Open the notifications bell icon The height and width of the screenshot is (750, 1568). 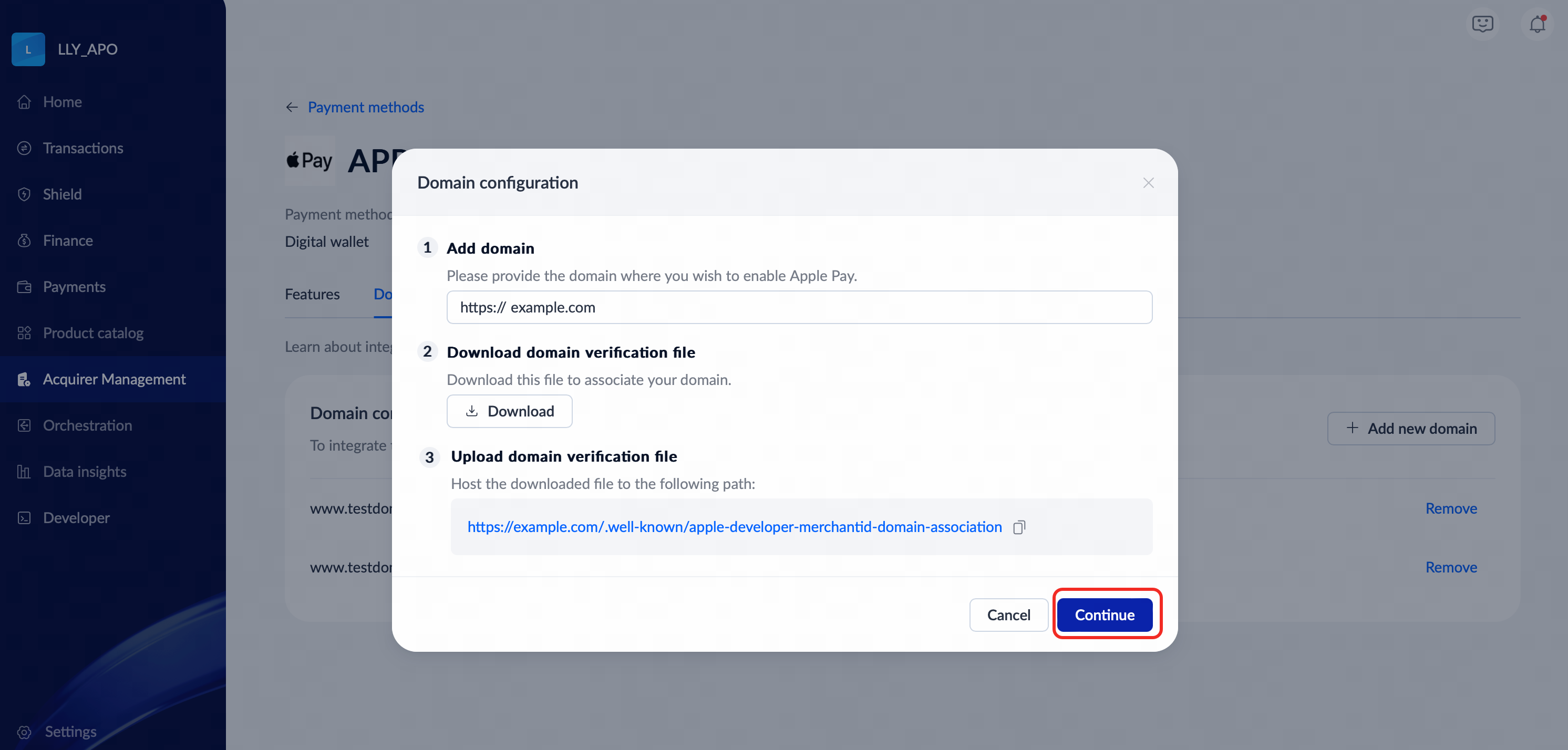[x=1537, y=24]
